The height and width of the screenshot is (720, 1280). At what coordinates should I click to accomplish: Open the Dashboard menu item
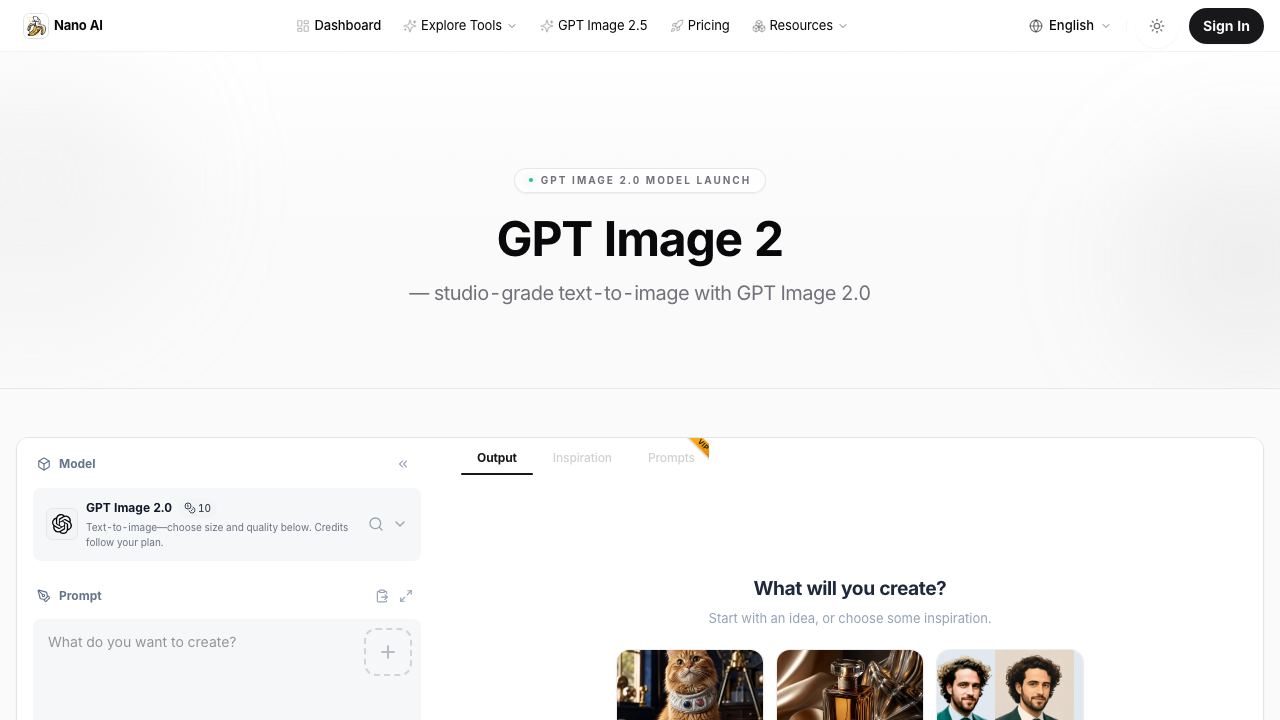coord(339,26)
